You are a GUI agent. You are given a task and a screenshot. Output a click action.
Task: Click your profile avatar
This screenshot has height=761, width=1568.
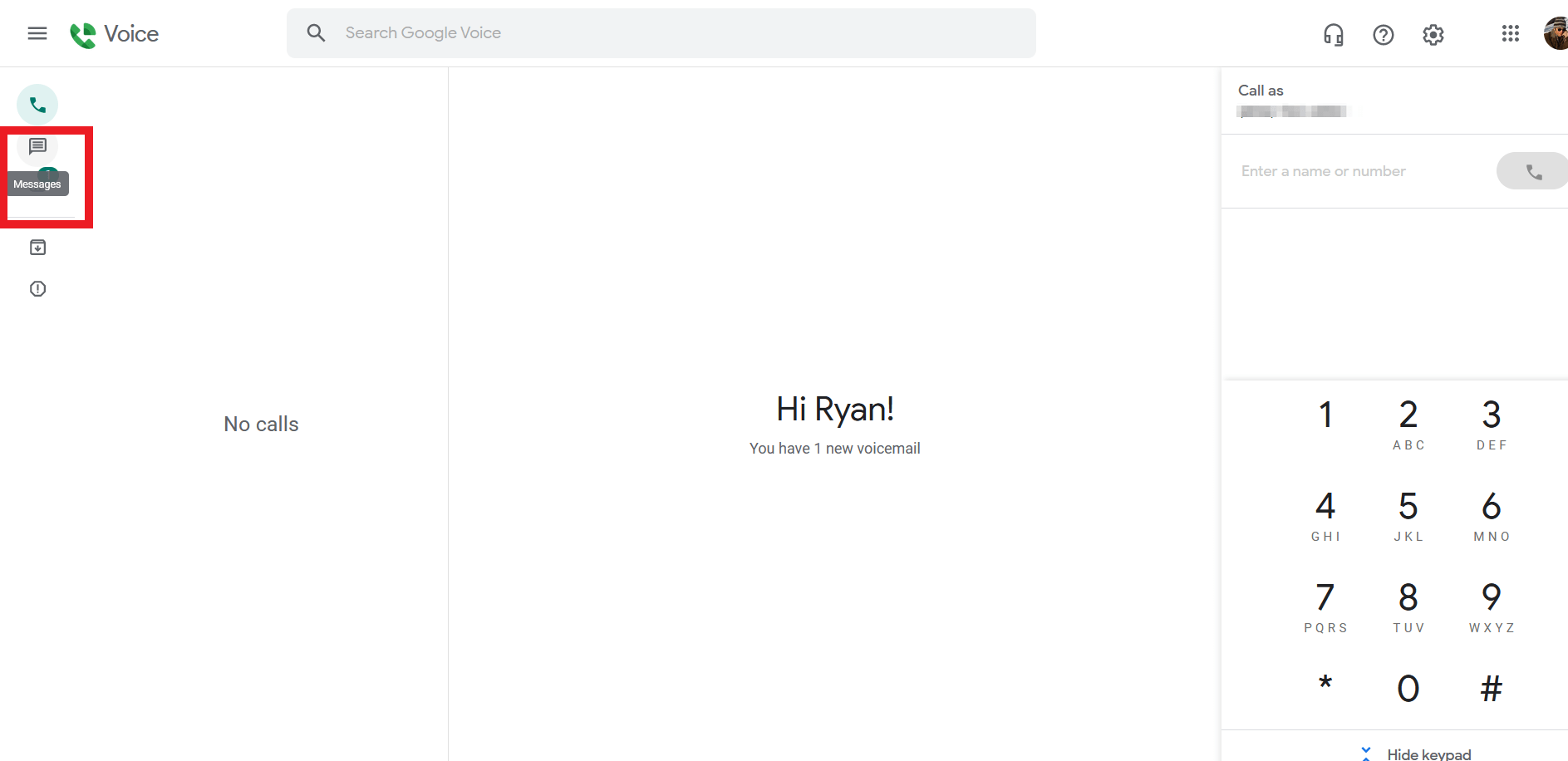point(1556,33)
